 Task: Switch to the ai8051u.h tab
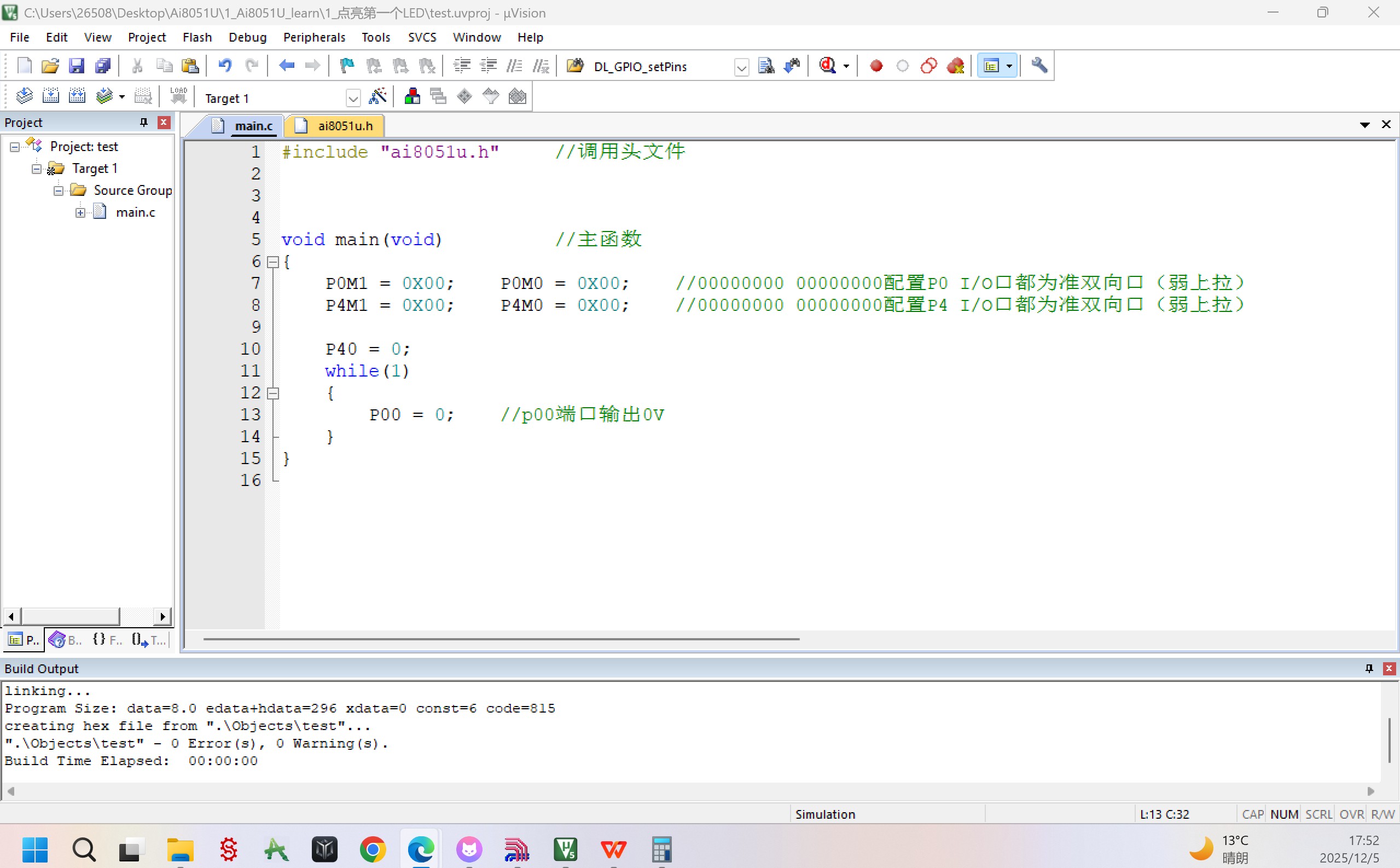(344, 126)
